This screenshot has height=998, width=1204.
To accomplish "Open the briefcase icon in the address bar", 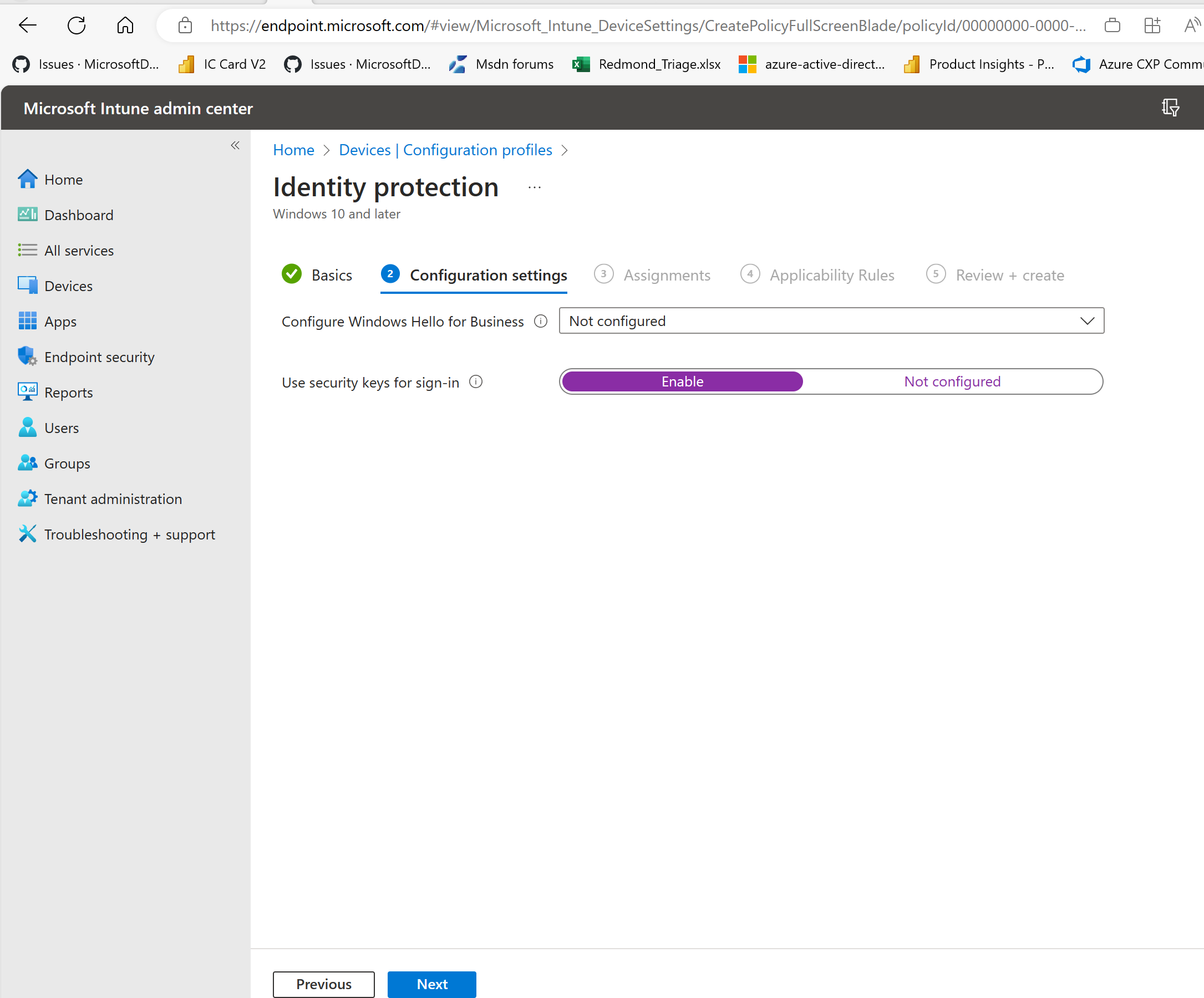I will [x=1112, y=25].
